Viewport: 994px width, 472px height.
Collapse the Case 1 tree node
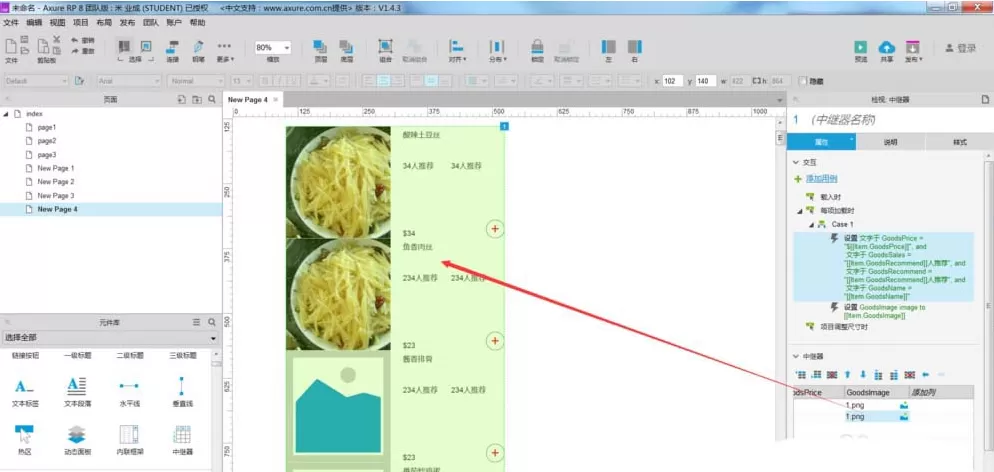[811, 224]
